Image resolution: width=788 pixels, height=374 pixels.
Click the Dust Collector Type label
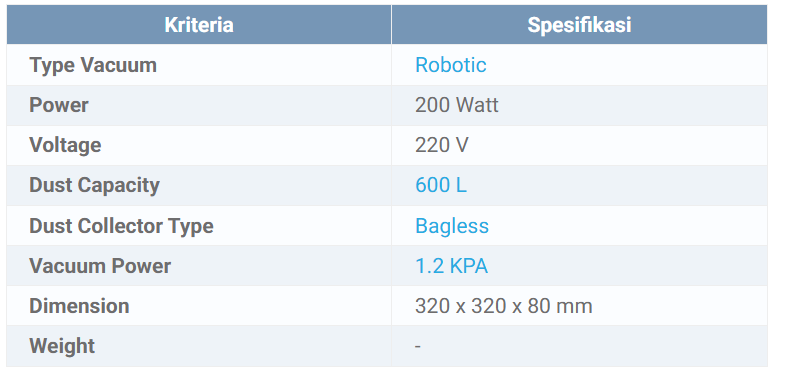click(x=121, y=226)
